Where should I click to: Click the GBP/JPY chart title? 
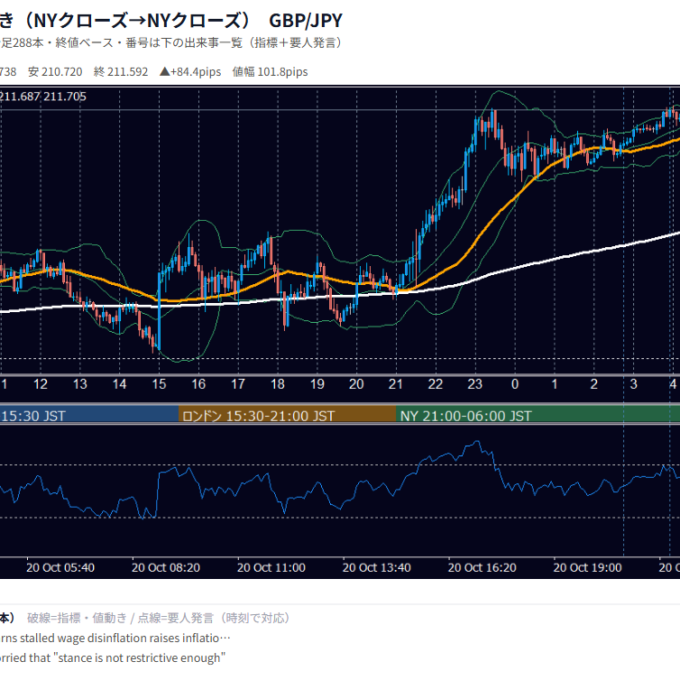[171, 20]
